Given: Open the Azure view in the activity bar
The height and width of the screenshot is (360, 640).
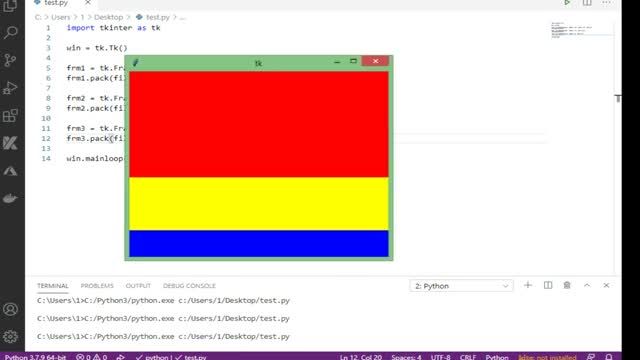Looking at the screenshot, I should click(x=10, y=171).
